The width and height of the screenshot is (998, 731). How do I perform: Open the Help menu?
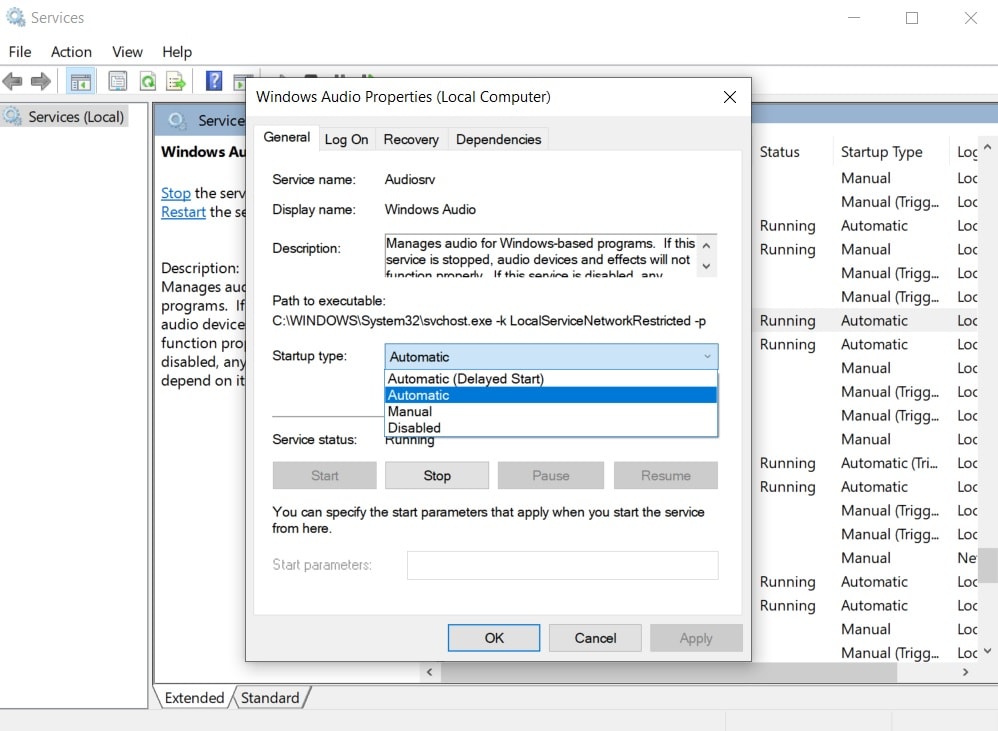[x=177, y=52]
